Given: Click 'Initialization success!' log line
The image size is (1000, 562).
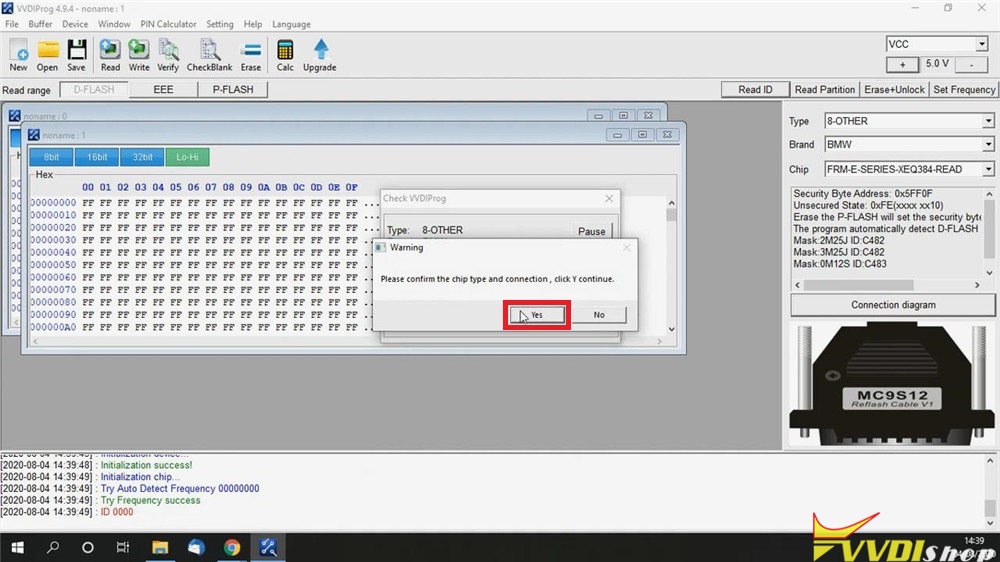Looking at the screenshot, I should [x=146, y=466].
